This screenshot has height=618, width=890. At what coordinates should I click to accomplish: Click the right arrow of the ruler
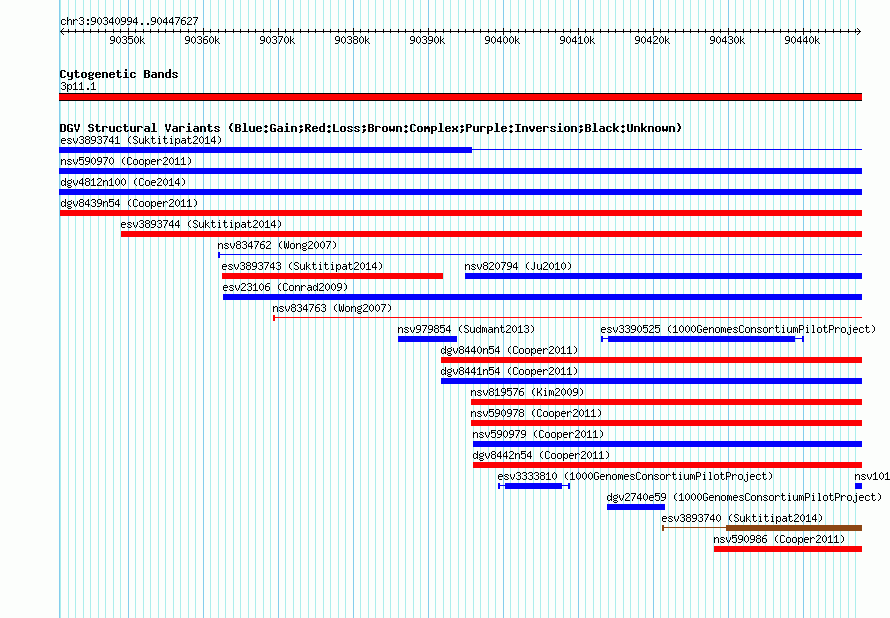859,31
